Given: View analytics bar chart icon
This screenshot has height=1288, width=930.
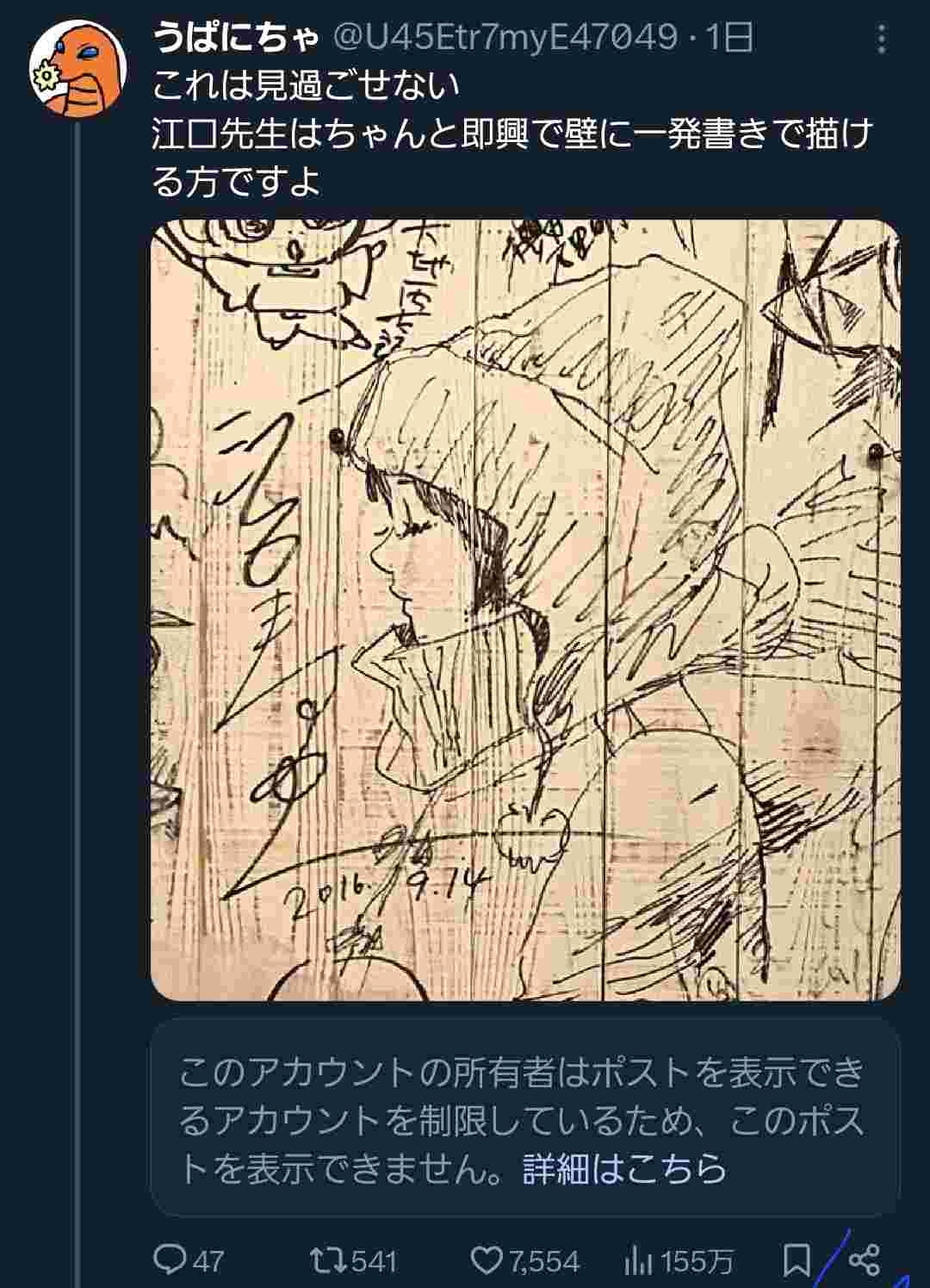Looking at the screenshot, I should [x=637, y=1261].
